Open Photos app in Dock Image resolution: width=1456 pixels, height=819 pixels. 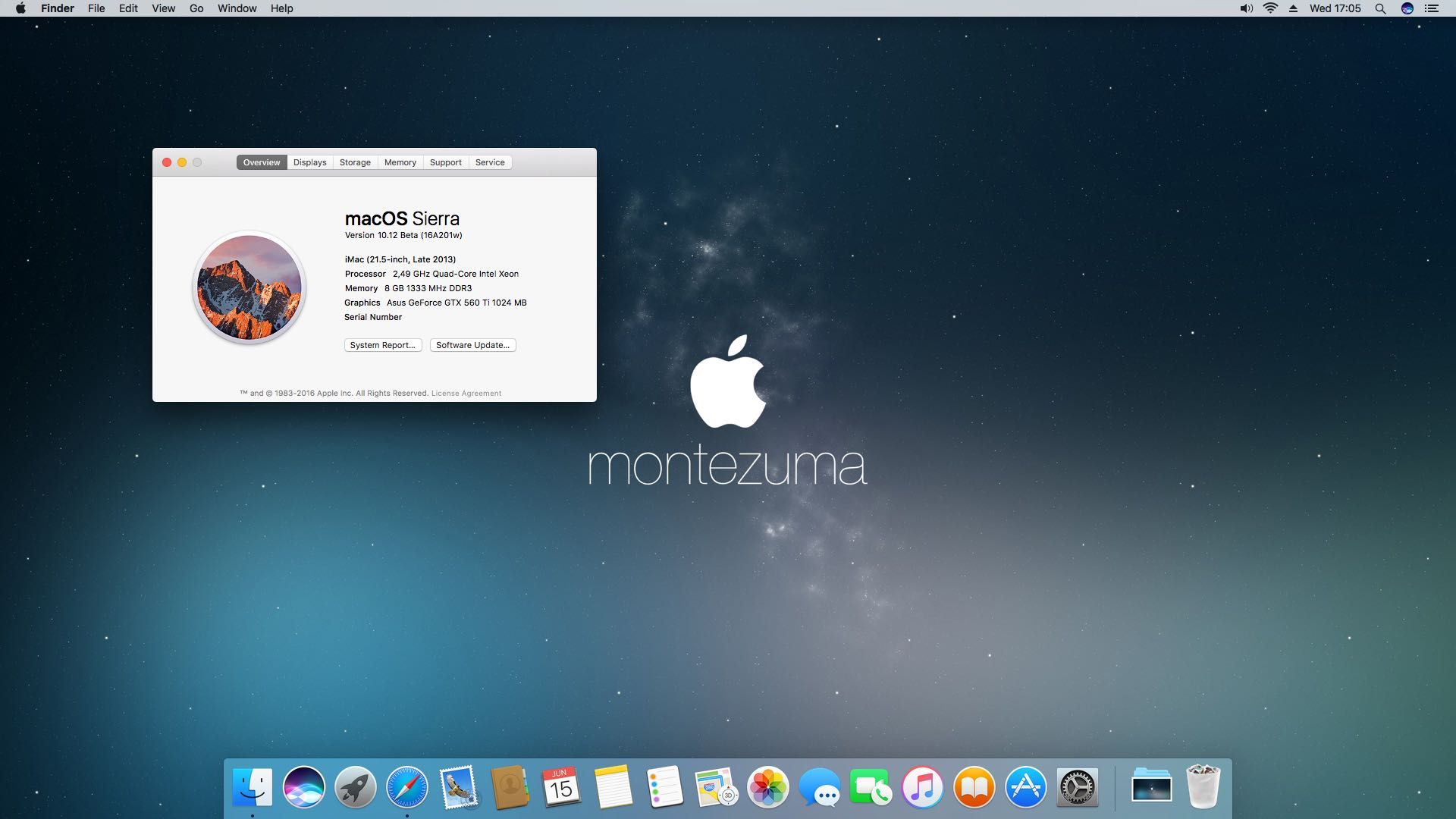[x=767, y=786]
